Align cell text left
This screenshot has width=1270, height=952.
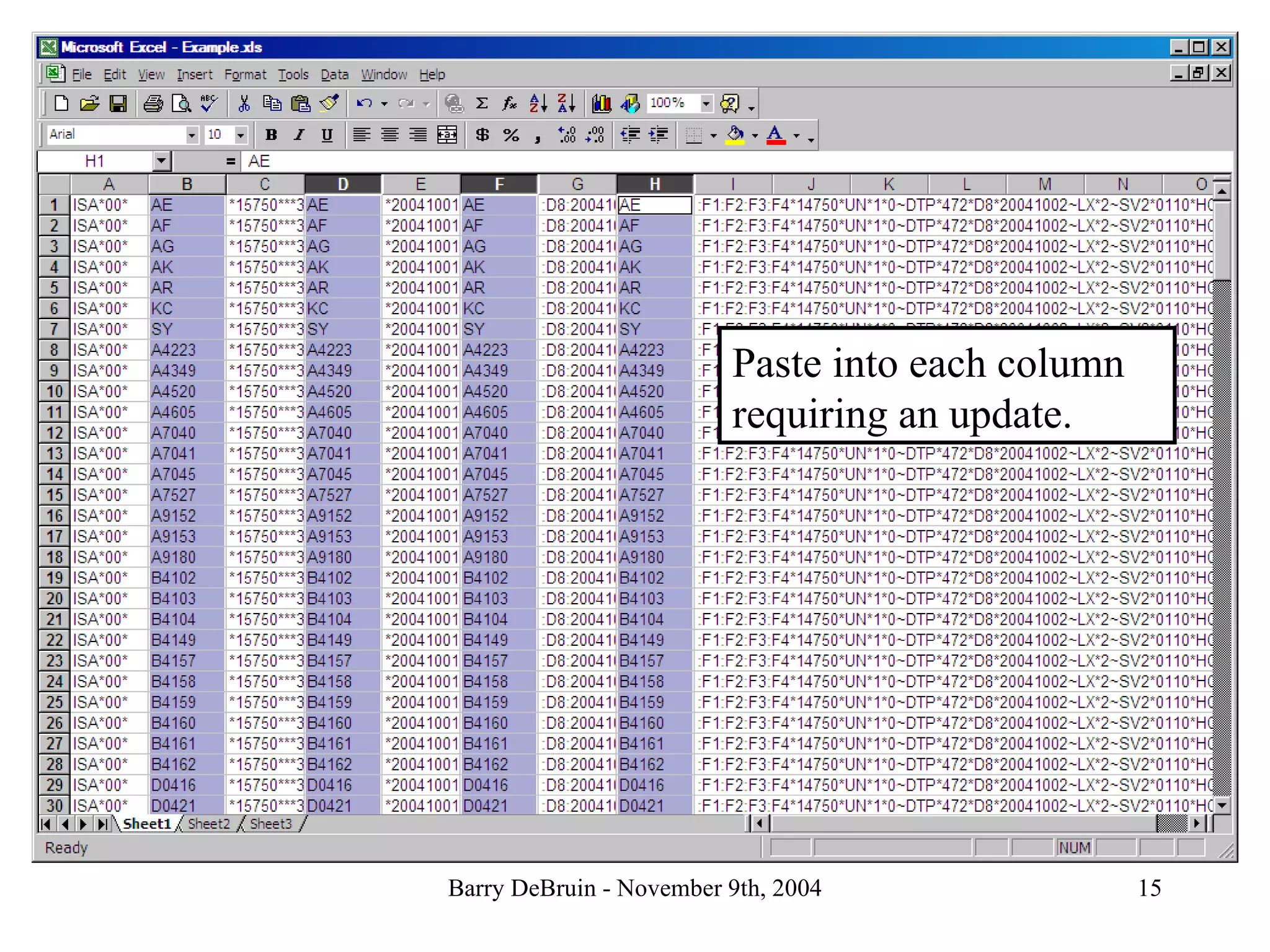362,134
